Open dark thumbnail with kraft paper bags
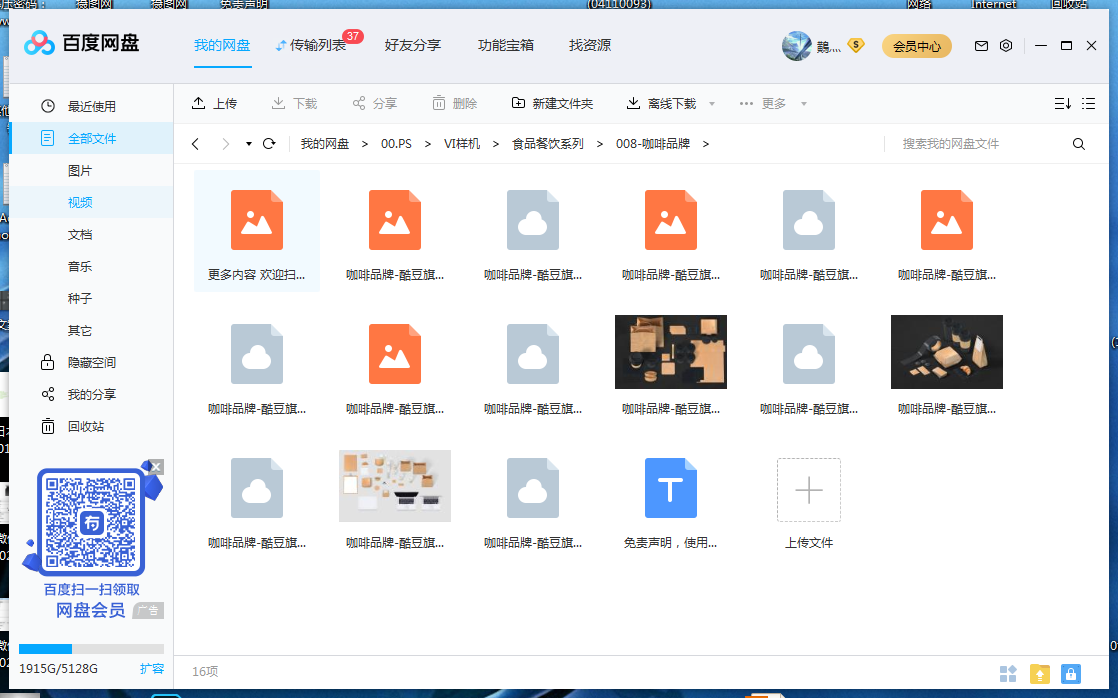Viewport: 1118px width, 698px height. click(x=947, y=352)
